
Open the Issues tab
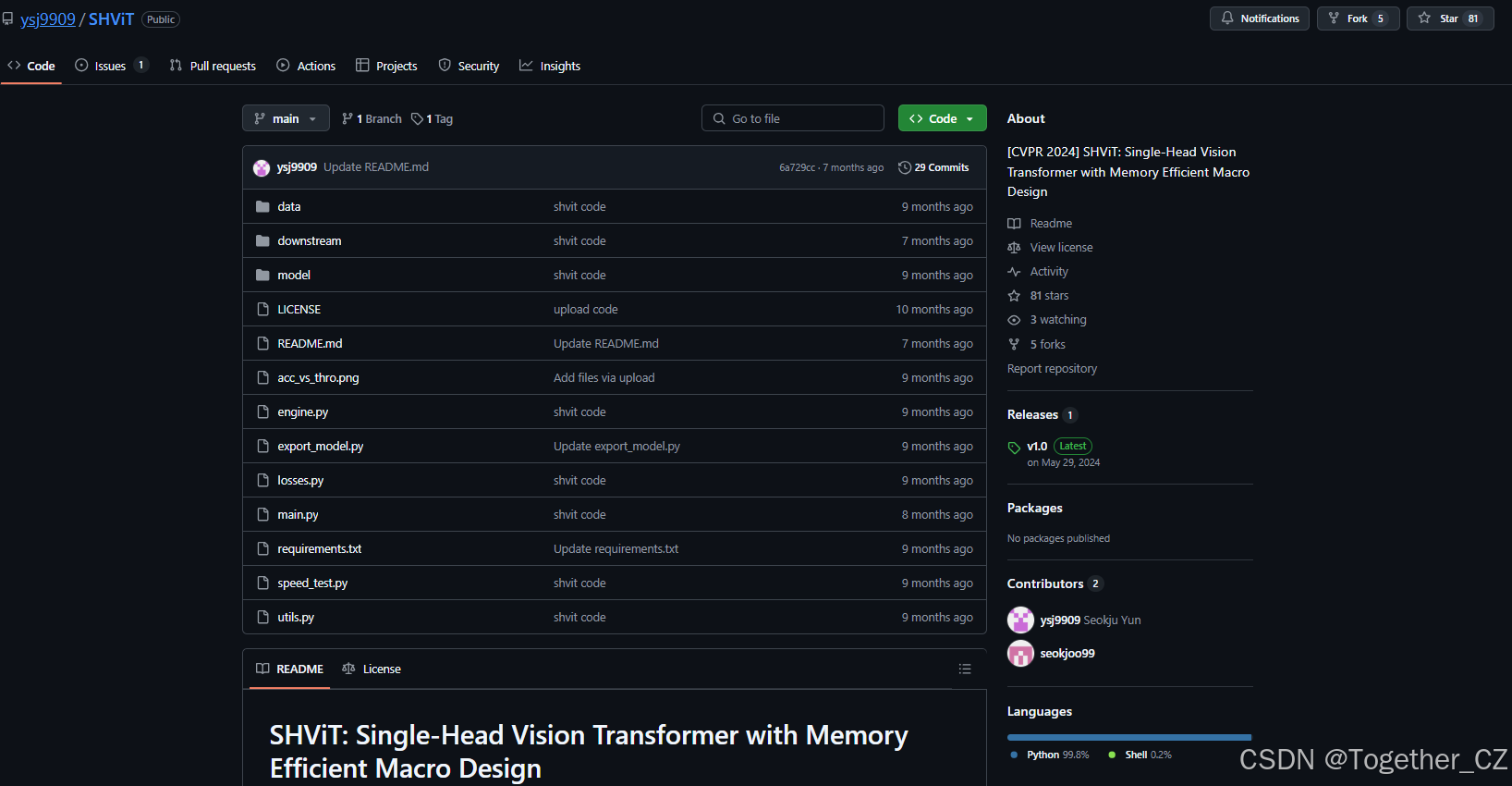click(111, 66)
